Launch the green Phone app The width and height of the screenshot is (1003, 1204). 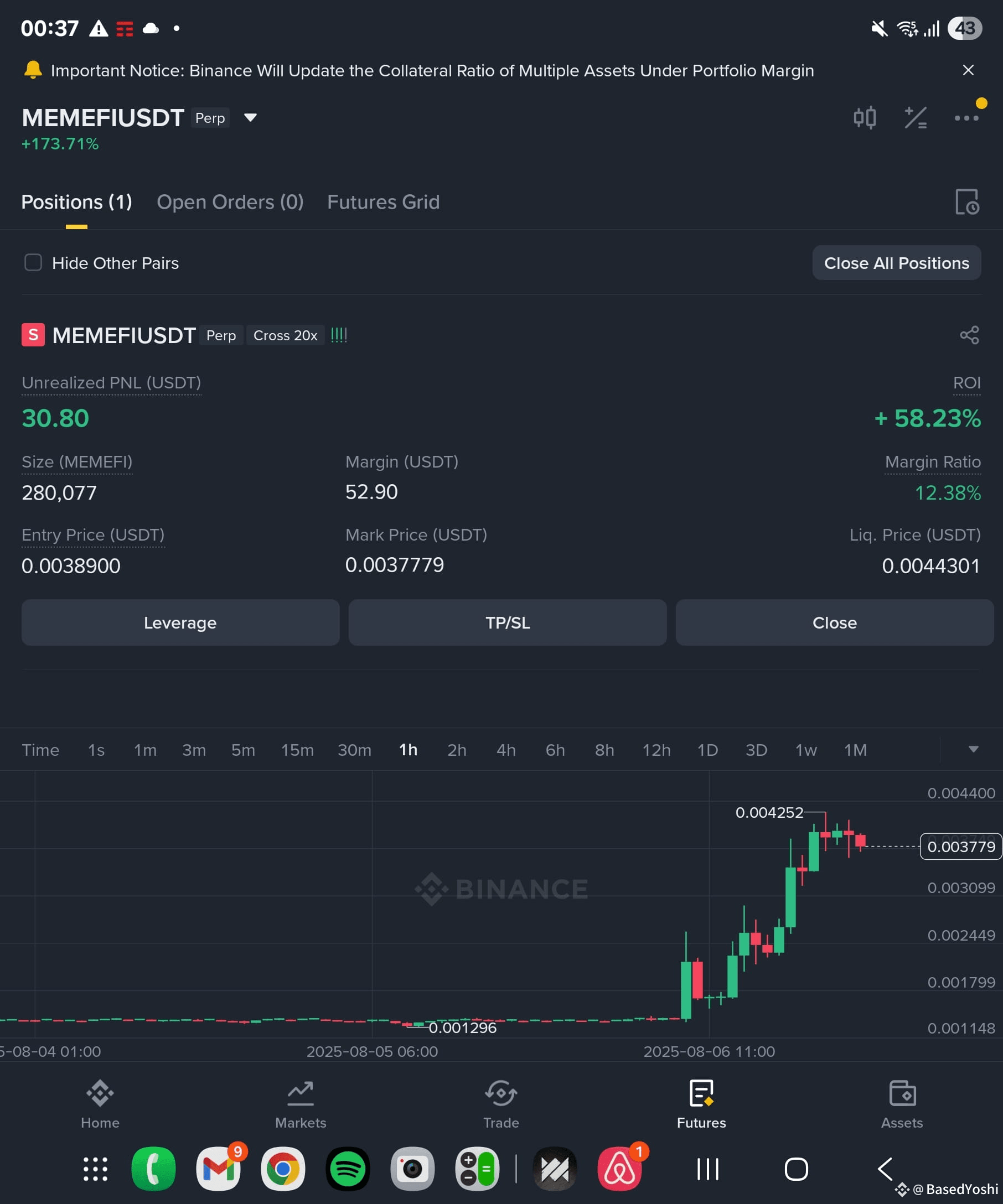click(x=154, y=1169)
